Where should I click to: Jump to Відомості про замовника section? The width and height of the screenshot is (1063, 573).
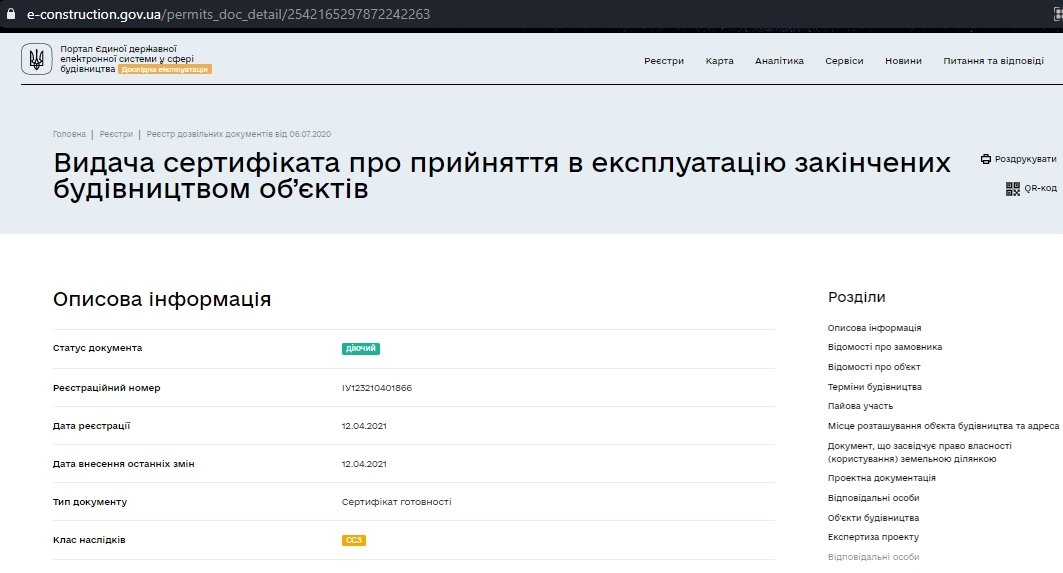tap(885, 347)
